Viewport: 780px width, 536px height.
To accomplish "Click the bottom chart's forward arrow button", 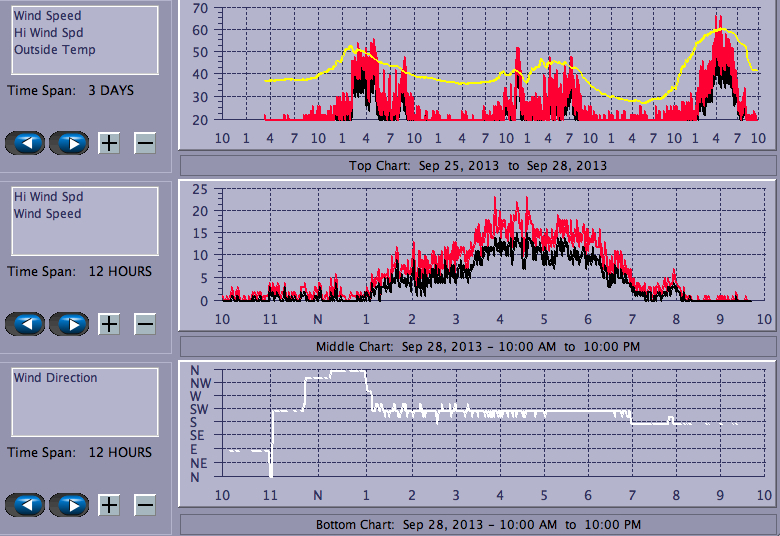I will point(69,505).
